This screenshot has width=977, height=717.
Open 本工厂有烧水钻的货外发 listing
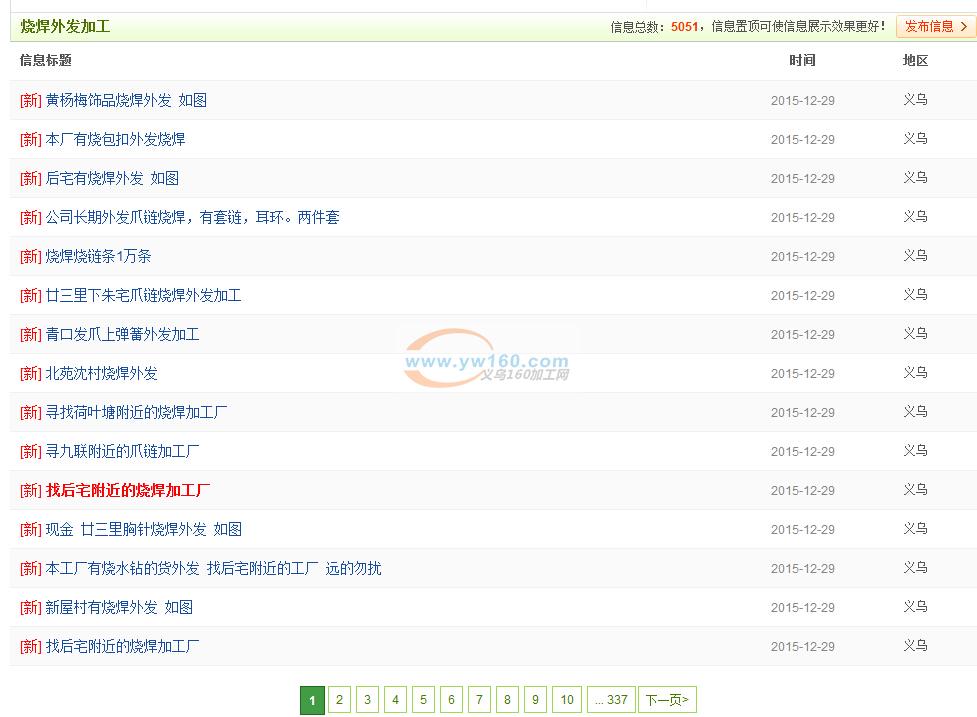(213, 568)
